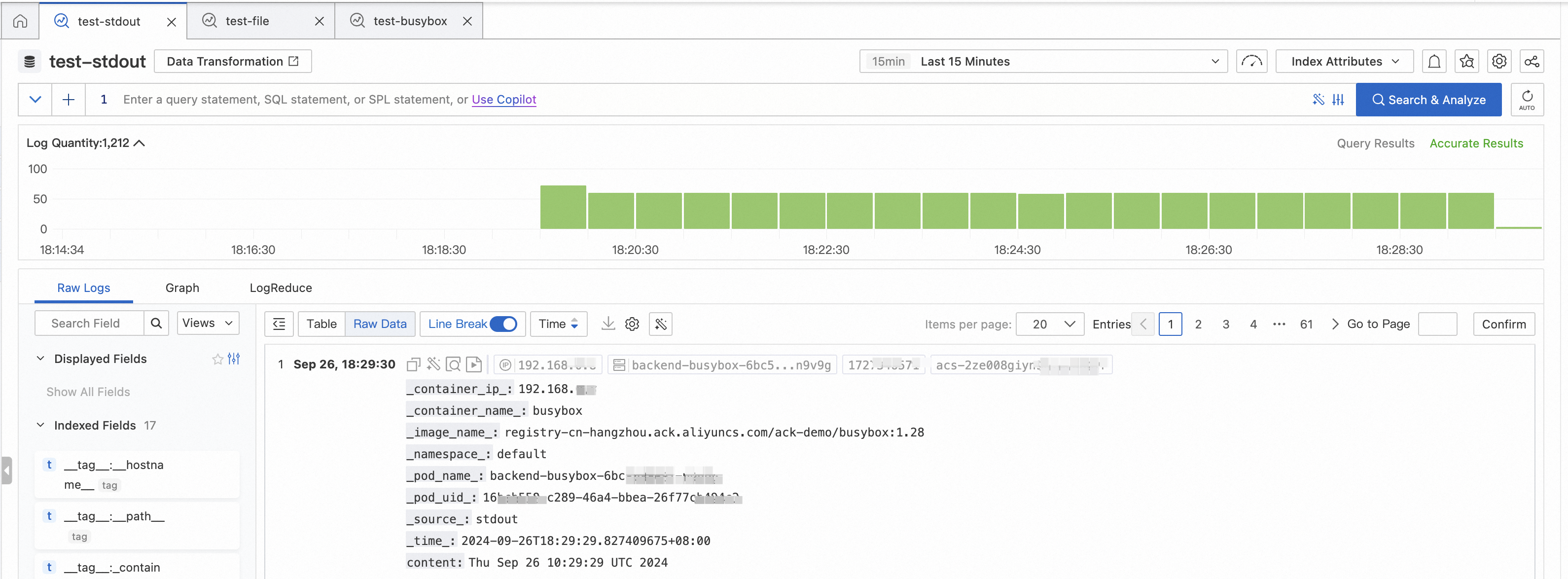This screenshot has height=579, width=1568.
Task: Click the save-to-favorites star icon
Action: click(1466, 62)
